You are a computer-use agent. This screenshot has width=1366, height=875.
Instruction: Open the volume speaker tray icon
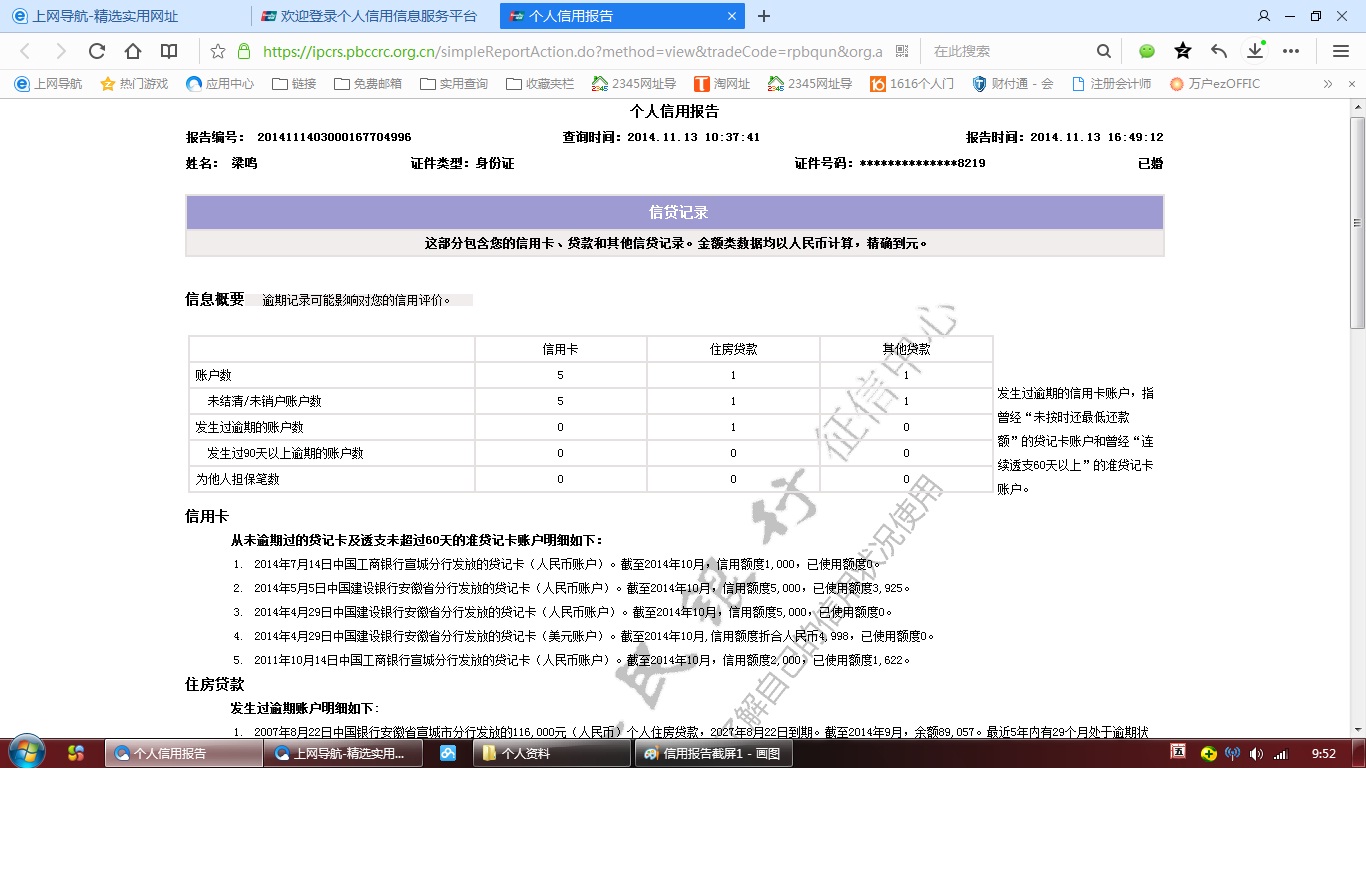[1256, 754]
